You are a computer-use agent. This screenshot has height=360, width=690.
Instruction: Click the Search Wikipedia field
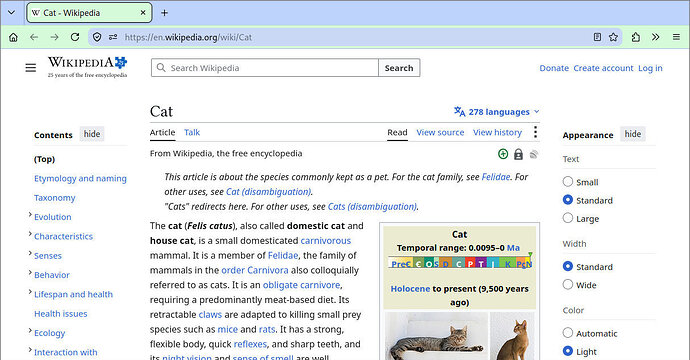click(x=264, y=68)
